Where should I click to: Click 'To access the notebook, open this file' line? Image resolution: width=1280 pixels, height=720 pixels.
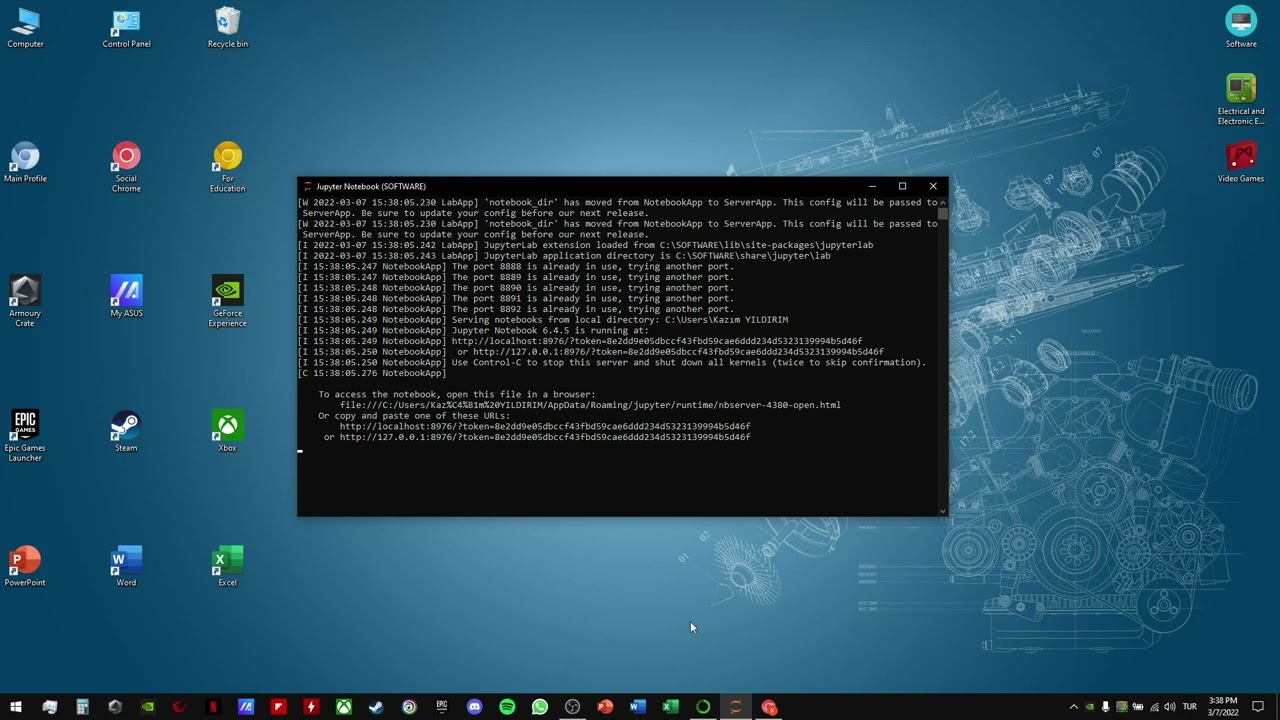tap(457, 394)
